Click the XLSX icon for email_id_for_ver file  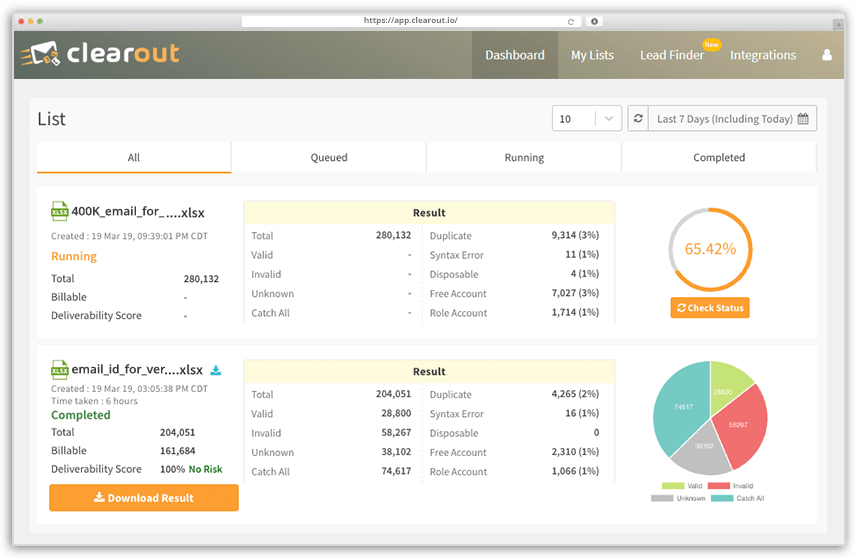[x=59, y=370]
